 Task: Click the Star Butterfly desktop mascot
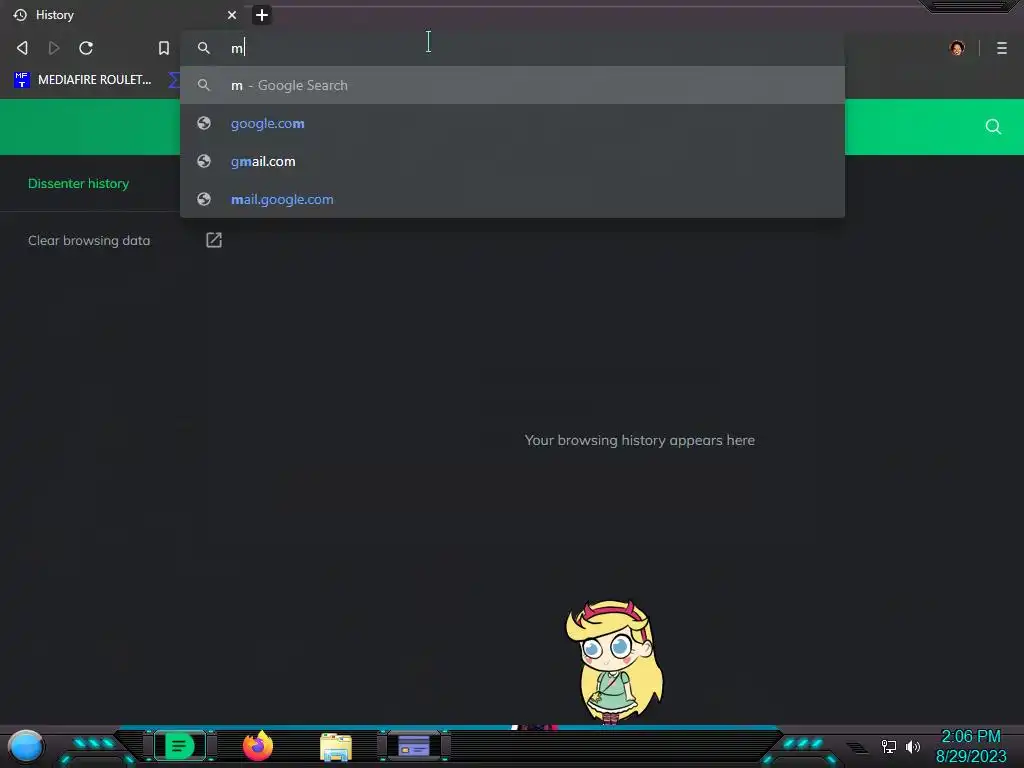[x=614, y=661]
